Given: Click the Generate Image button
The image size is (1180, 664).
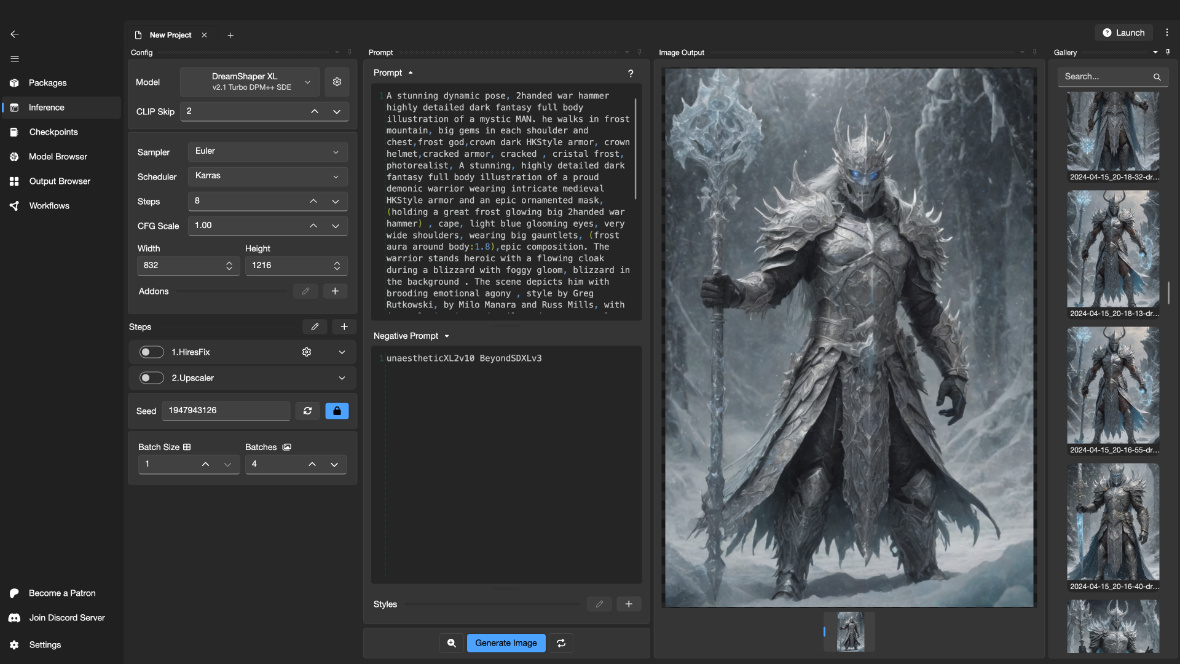Looking at the screenshot, I should pyautogui.click(x=506, y=643).
